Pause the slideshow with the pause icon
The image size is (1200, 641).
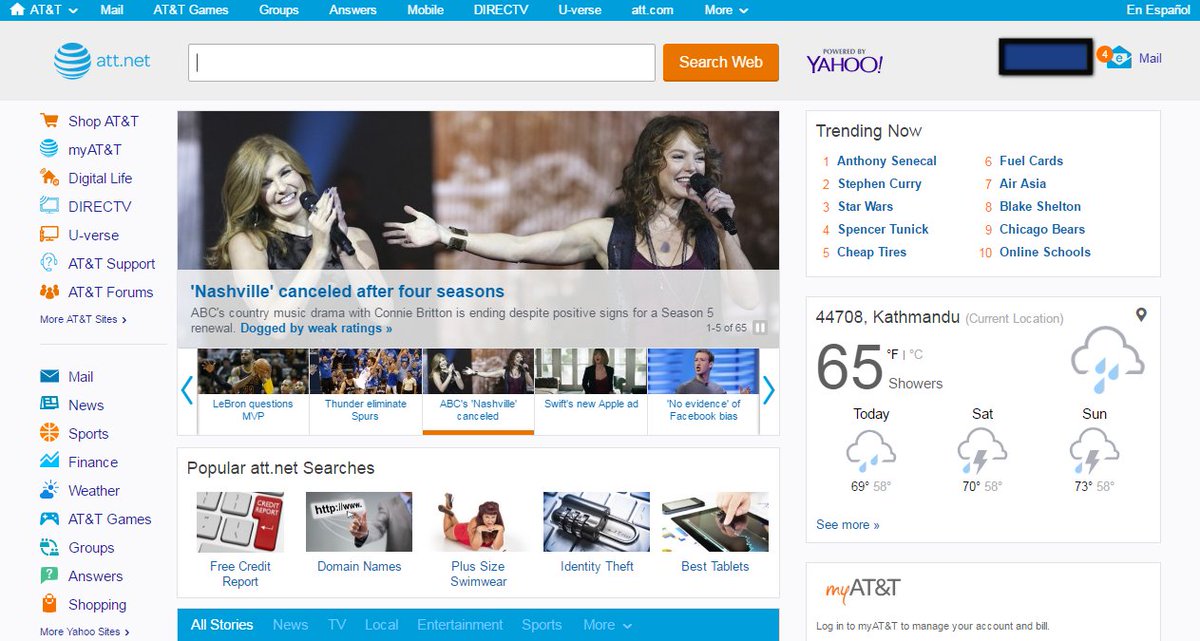click(x=760, y=328)
